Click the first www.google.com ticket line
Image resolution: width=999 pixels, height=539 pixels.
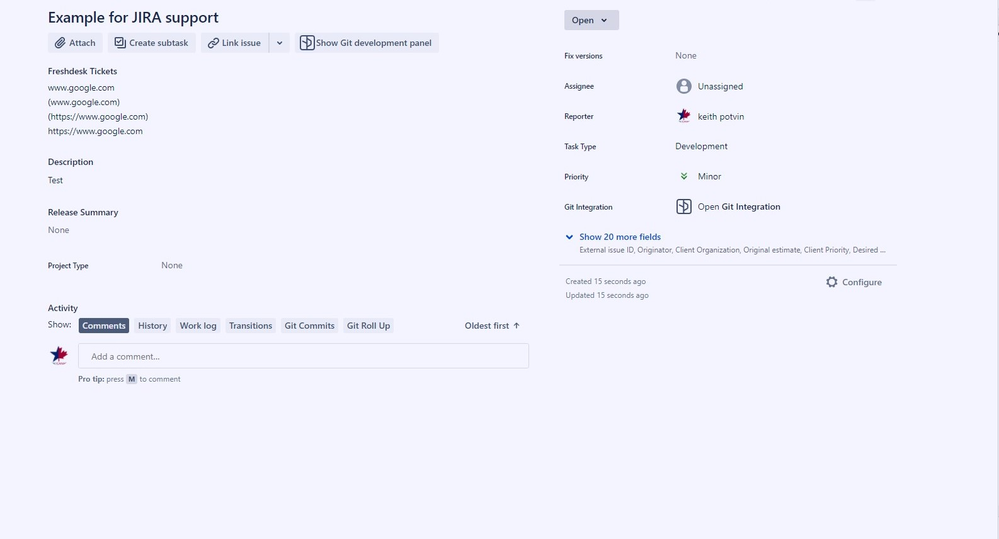(x=81, y=88)
